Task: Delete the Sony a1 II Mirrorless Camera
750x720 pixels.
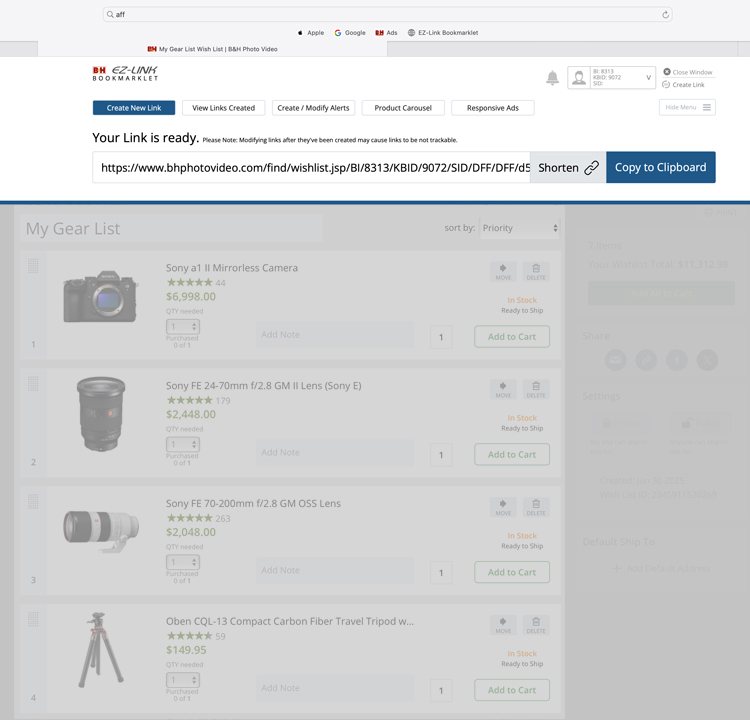Action: 536,271
